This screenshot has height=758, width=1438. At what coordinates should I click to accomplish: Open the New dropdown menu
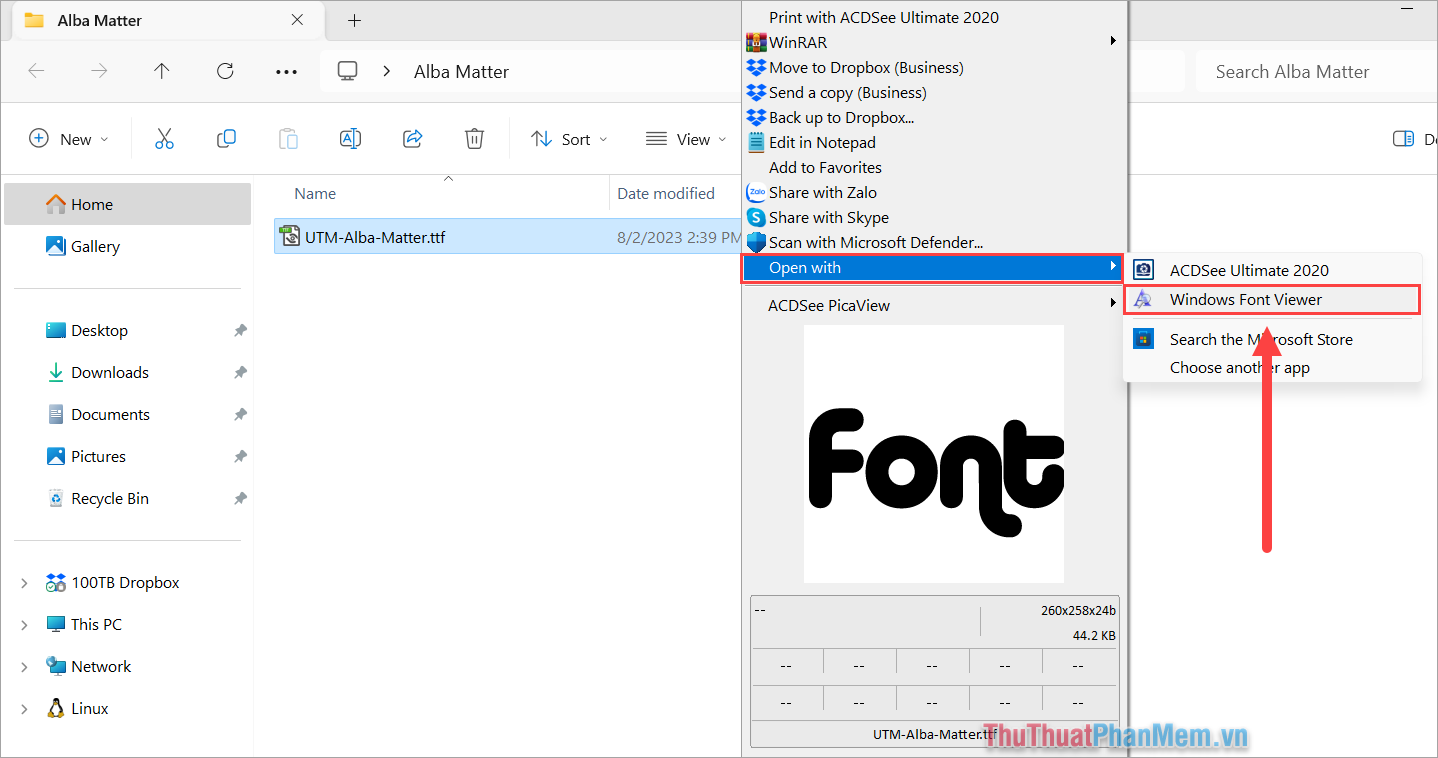[69, 139]
